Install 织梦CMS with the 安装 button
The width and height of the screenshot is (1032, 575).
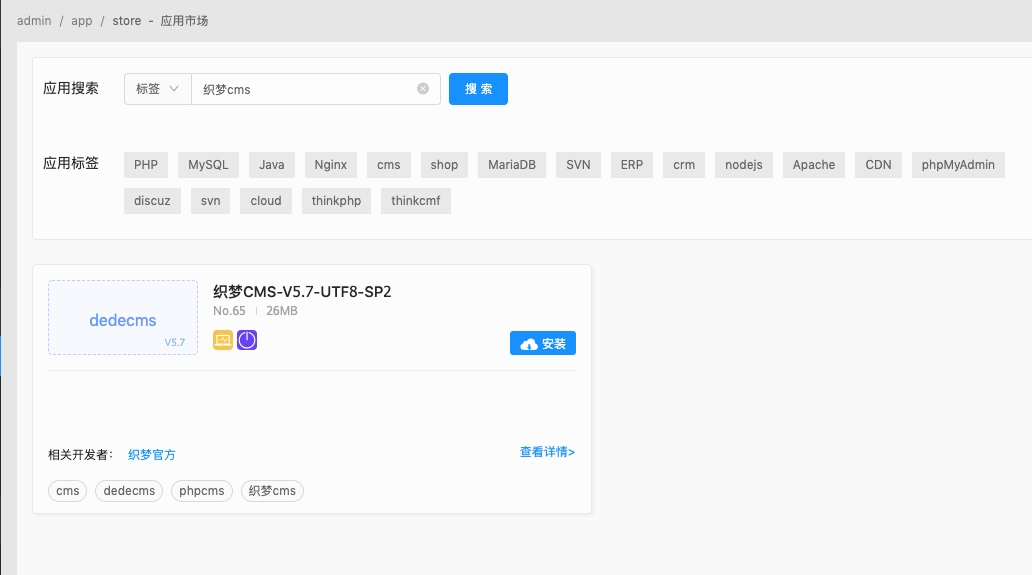tap(543, 343)
